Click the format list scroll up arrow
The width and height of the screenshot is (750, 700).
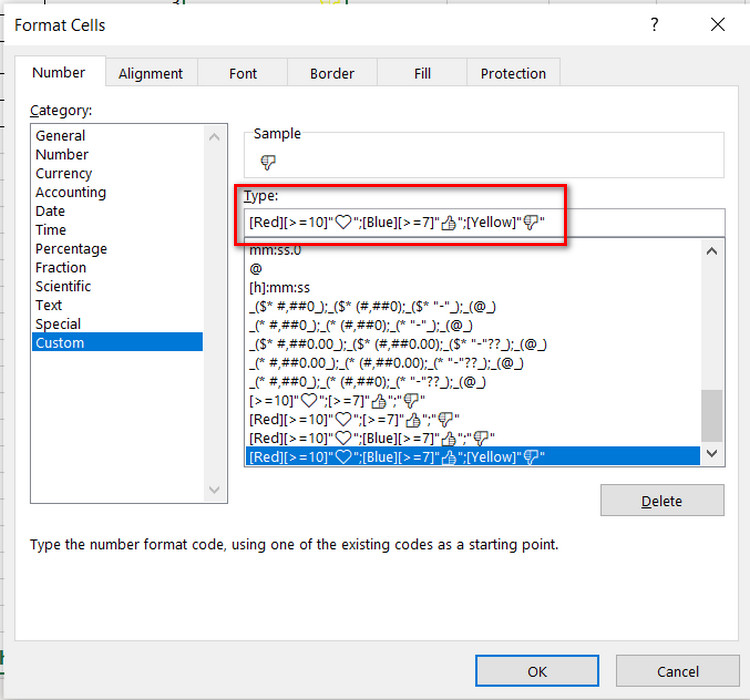(712, 252)
